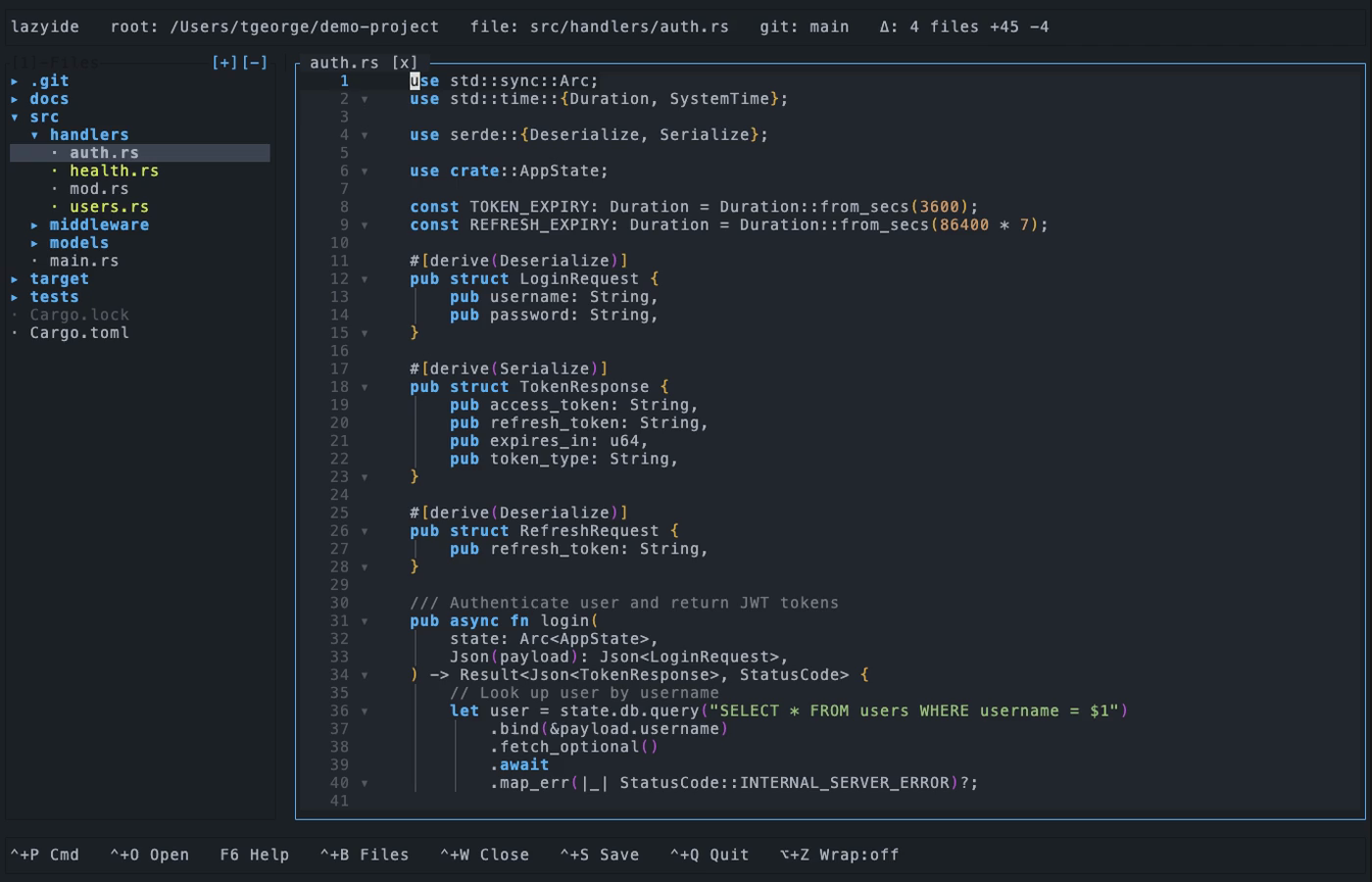Select the models folder label
Image resolution: width=1372 pixels, height=882 pixels.
point(79,243)
